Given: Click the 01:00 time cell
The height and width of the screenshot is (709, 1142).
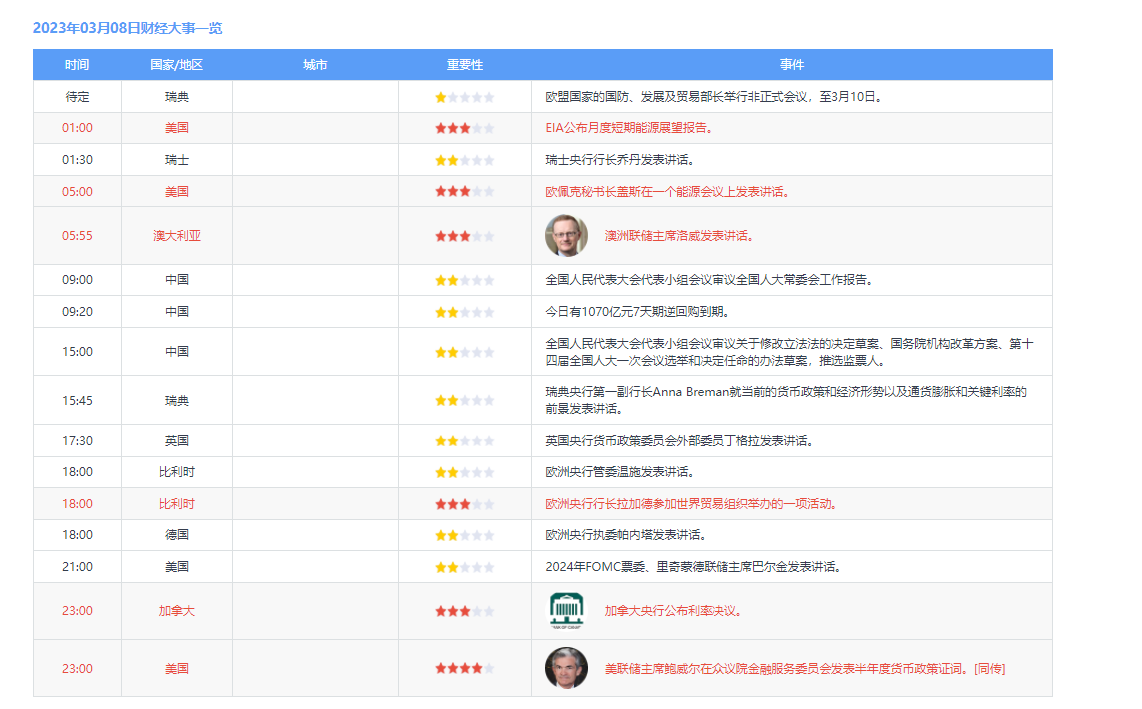Looking at the screenshot, I should (77, 128).
